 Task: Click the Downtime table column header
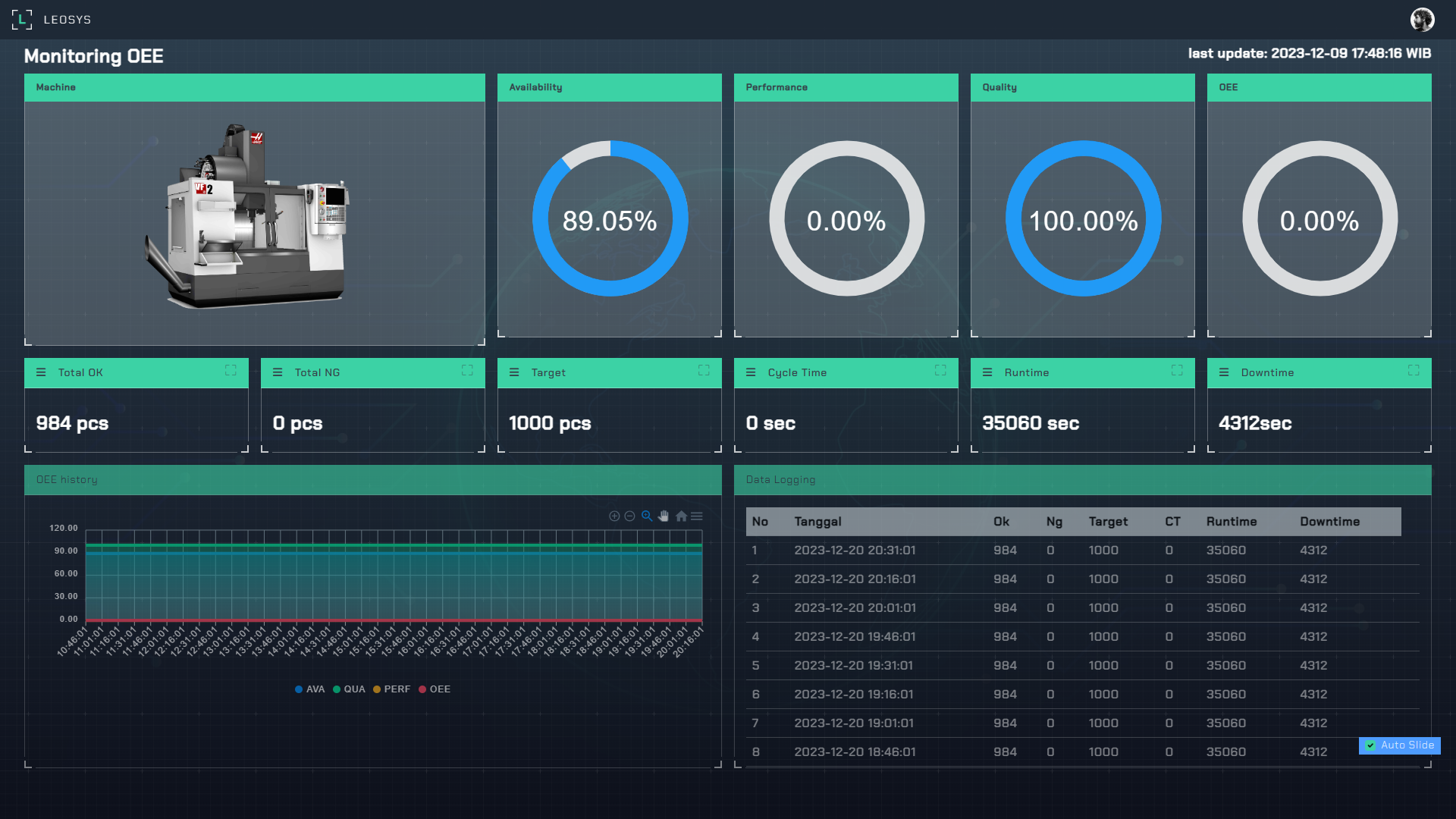click(1329, 522)
